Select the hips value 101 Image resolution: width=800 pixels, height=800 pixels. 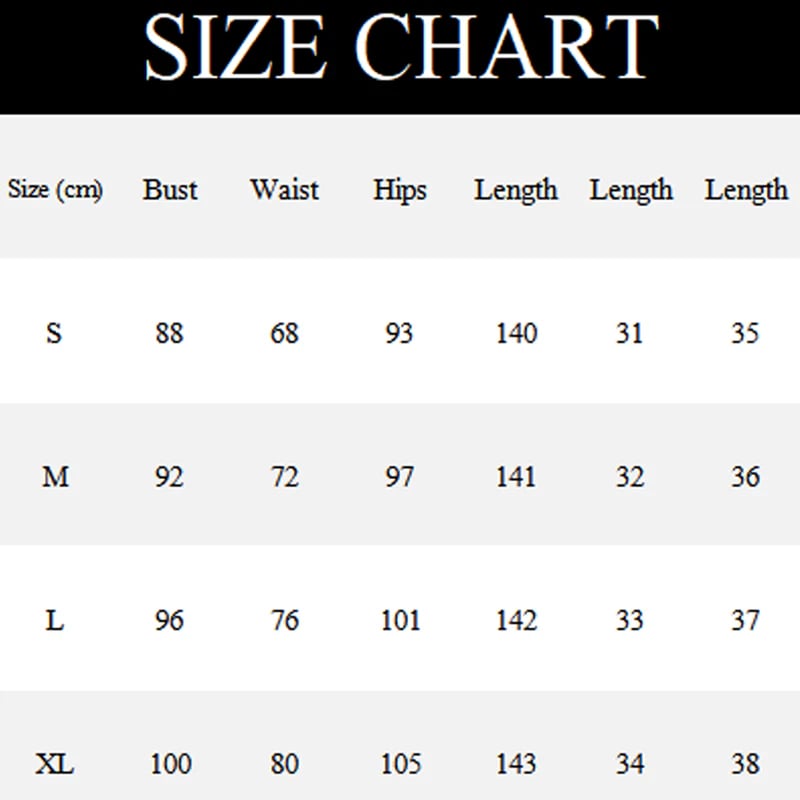click(x=400, y=621)
